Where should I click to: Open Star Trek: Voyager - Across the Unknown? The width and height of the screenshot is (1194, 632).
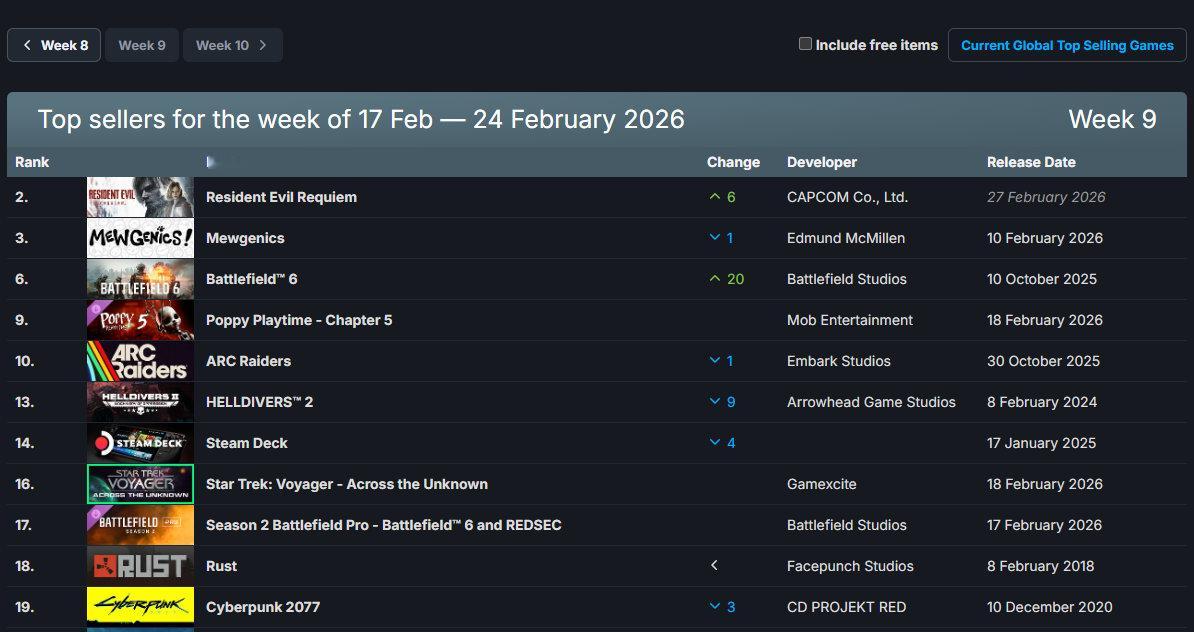tap(346, 484)
